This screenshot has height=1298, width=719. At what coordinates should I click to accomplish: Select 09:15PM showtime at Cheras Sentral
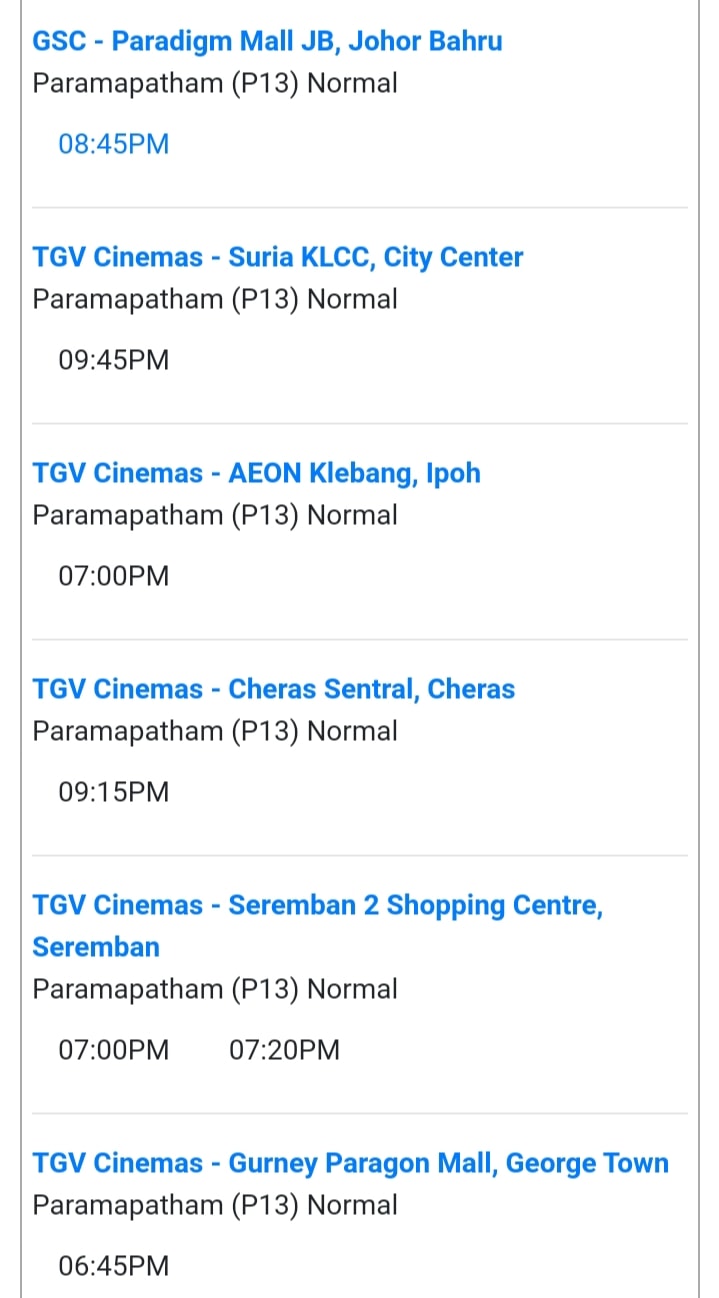(x=114, y=792)
